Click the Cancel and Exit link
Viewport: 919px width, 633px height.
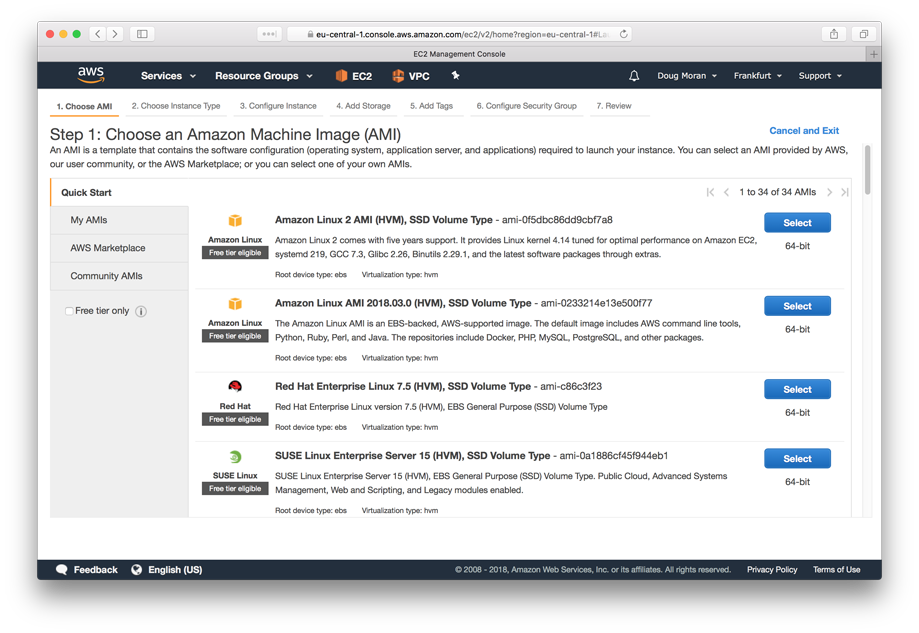click(x=804, y=131)
